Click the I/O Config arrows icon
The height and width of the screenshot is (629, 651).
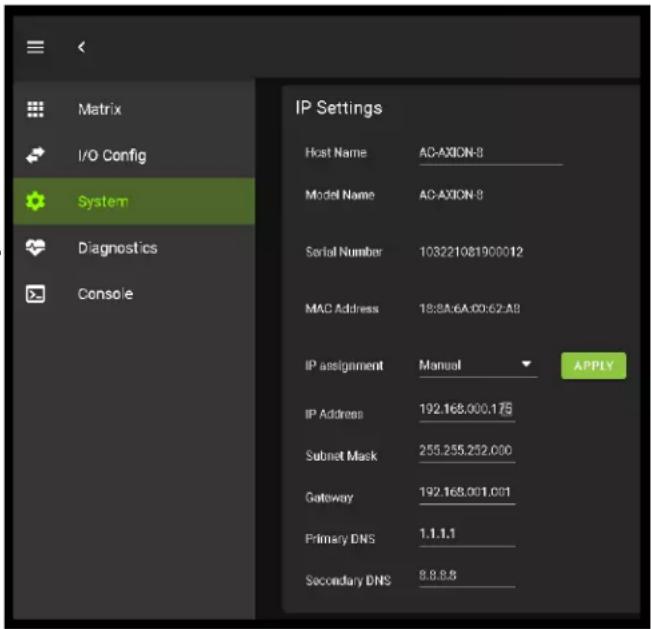click(x=35, y=155)
